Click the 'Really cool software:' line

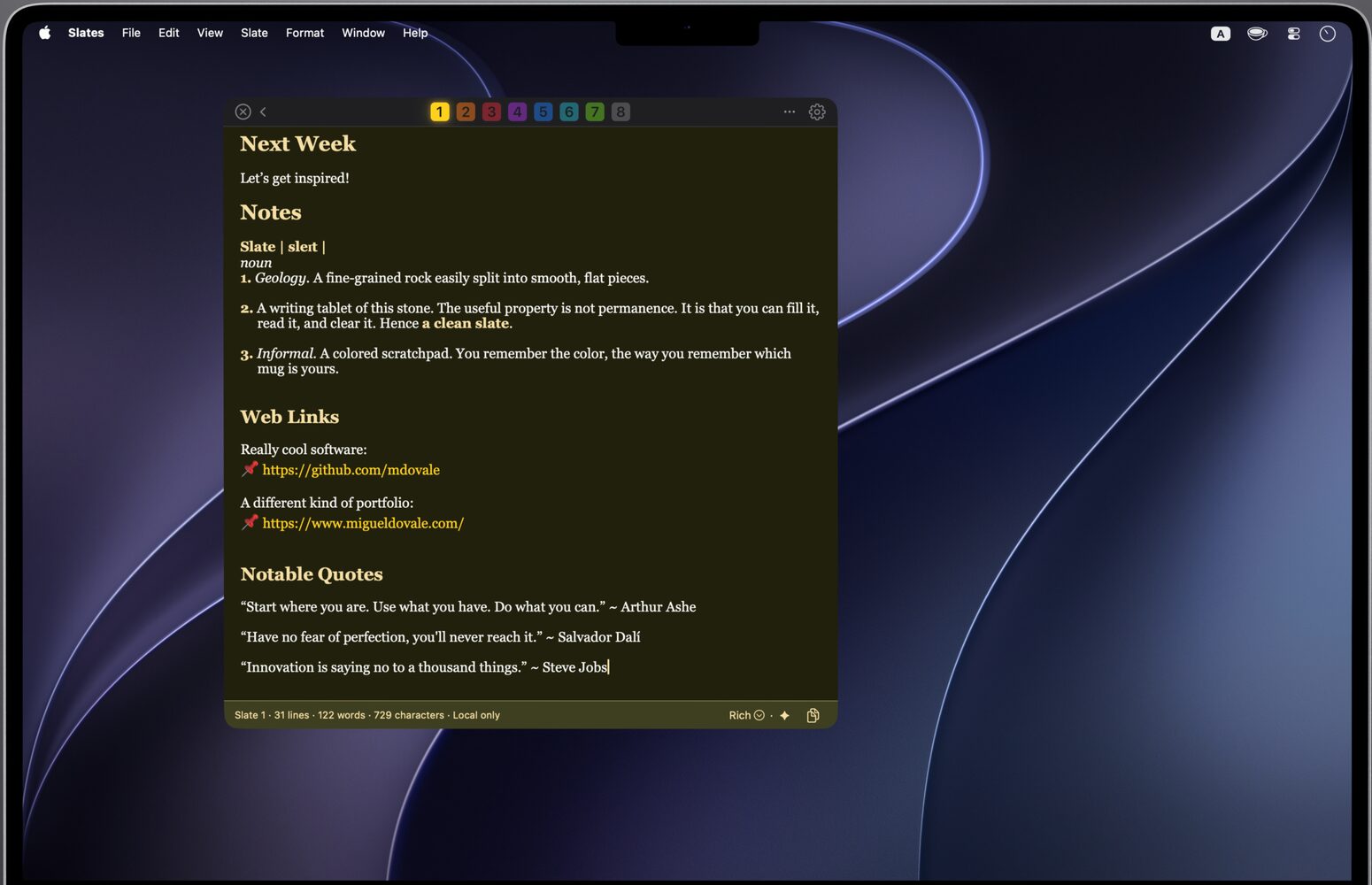click(304, 450)
